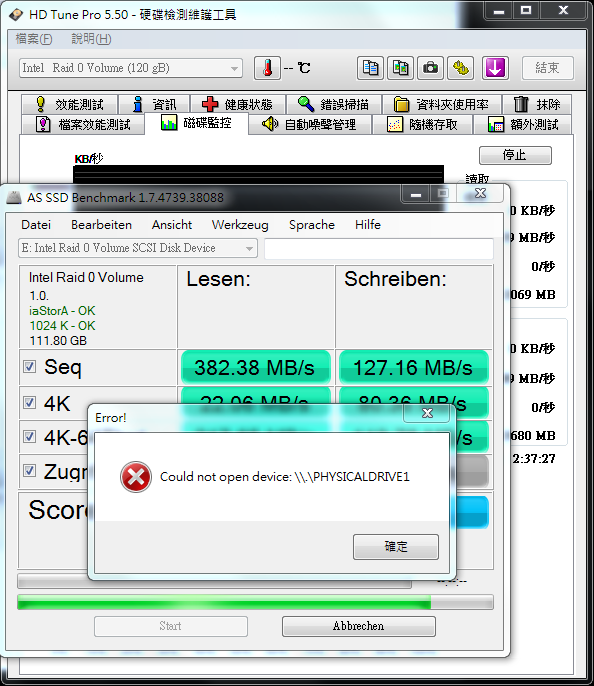Image resolution: width=594 pixels, height=686 pixels.
Task: Click the purple download arrow icon
Action: (x=495, y=68)
